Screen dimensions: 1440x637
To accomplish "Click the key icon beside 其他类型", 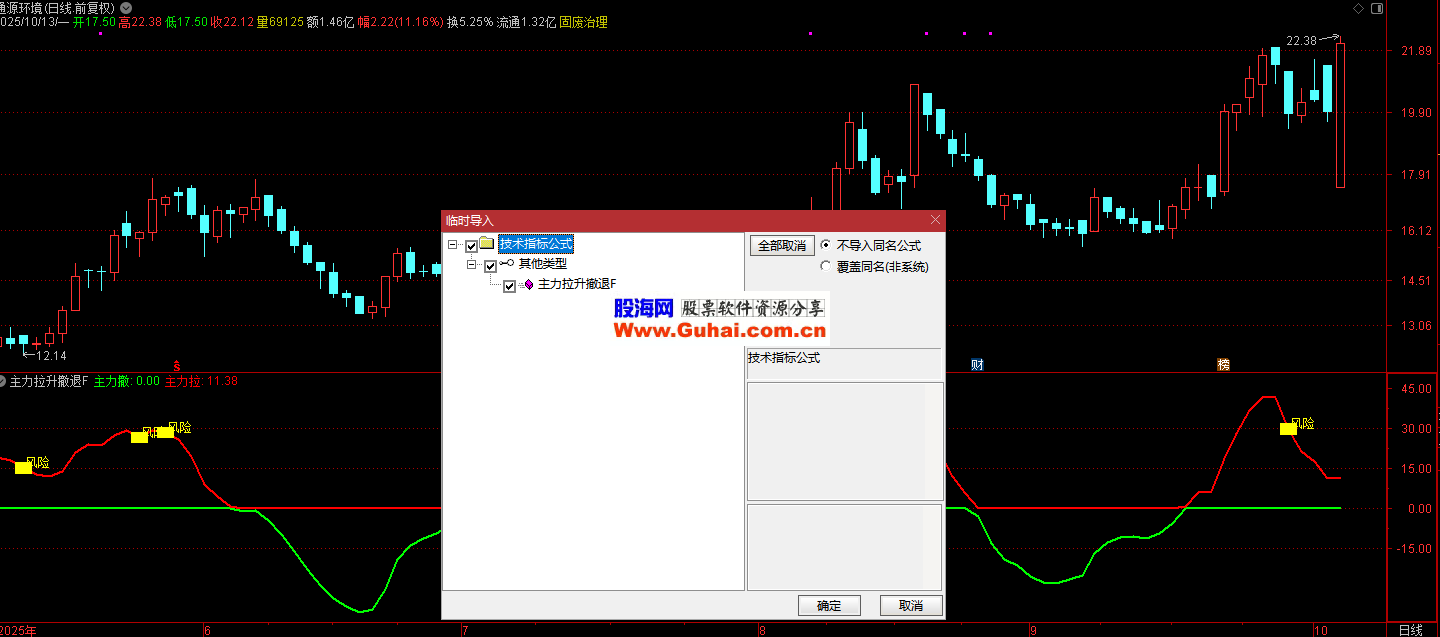I will pyautogui.click(x=506, y=265).
